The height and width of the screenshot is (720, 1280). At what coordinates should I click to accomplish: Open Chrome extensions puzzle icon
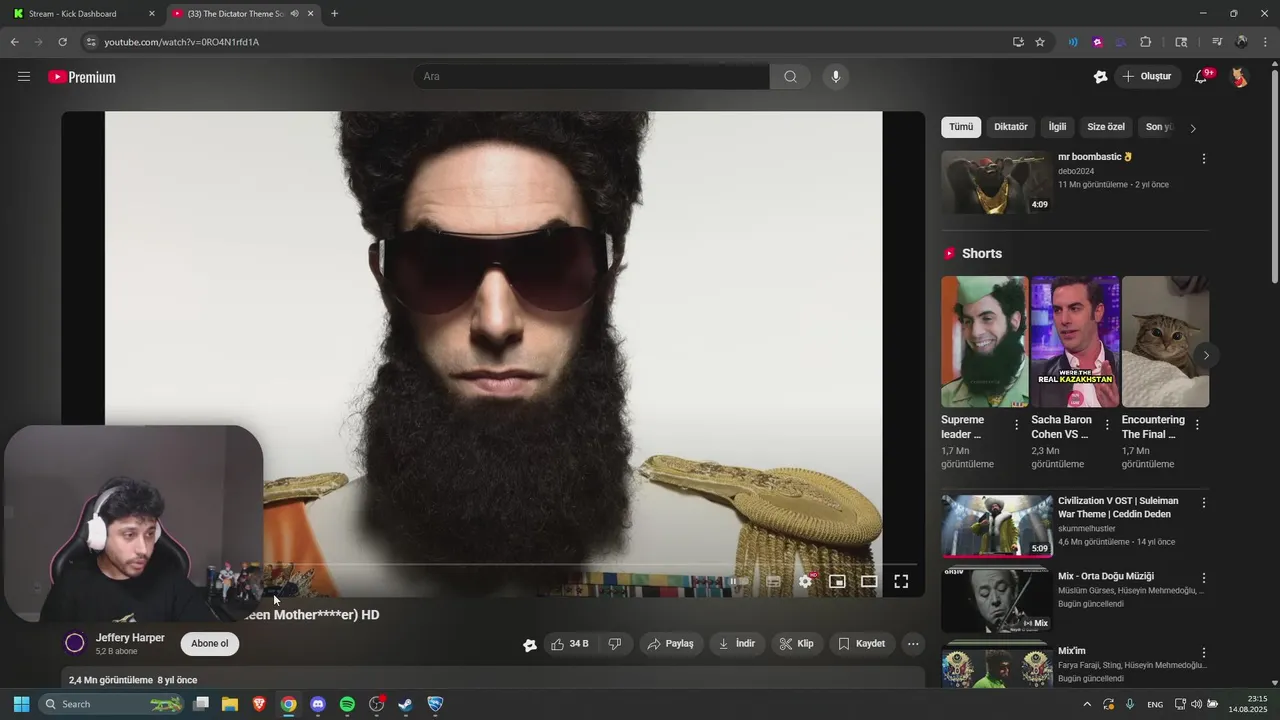1146,42
